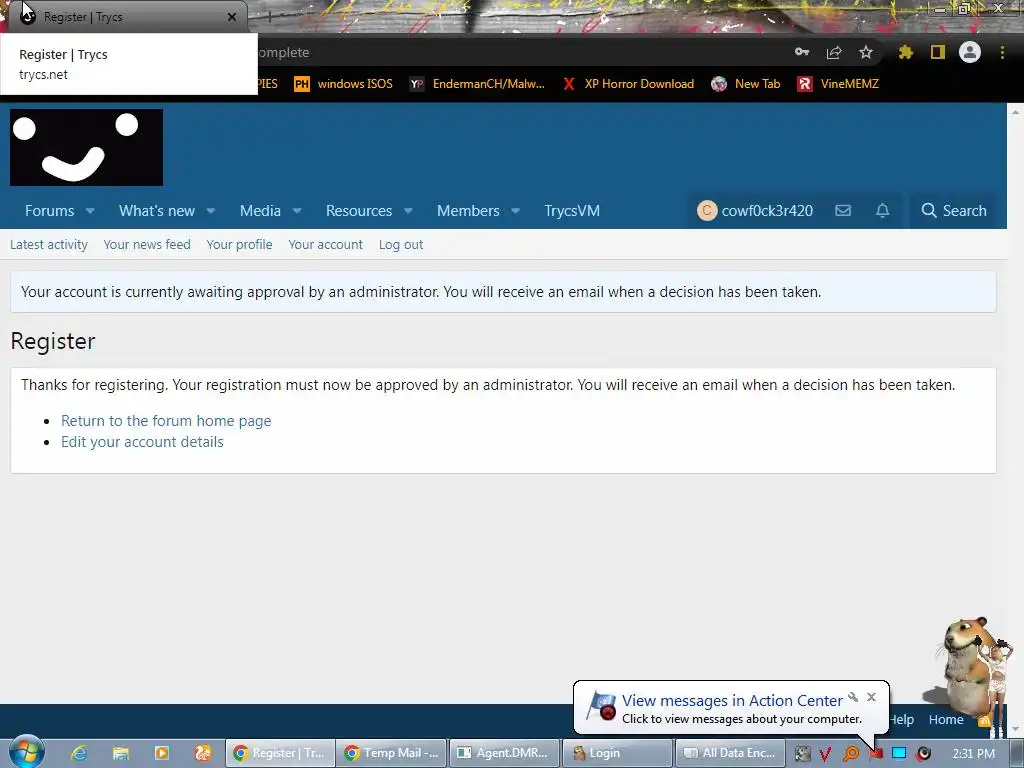Open the Chrome profile avatar
The image size is (1024, 768).
tap(970, 52)
